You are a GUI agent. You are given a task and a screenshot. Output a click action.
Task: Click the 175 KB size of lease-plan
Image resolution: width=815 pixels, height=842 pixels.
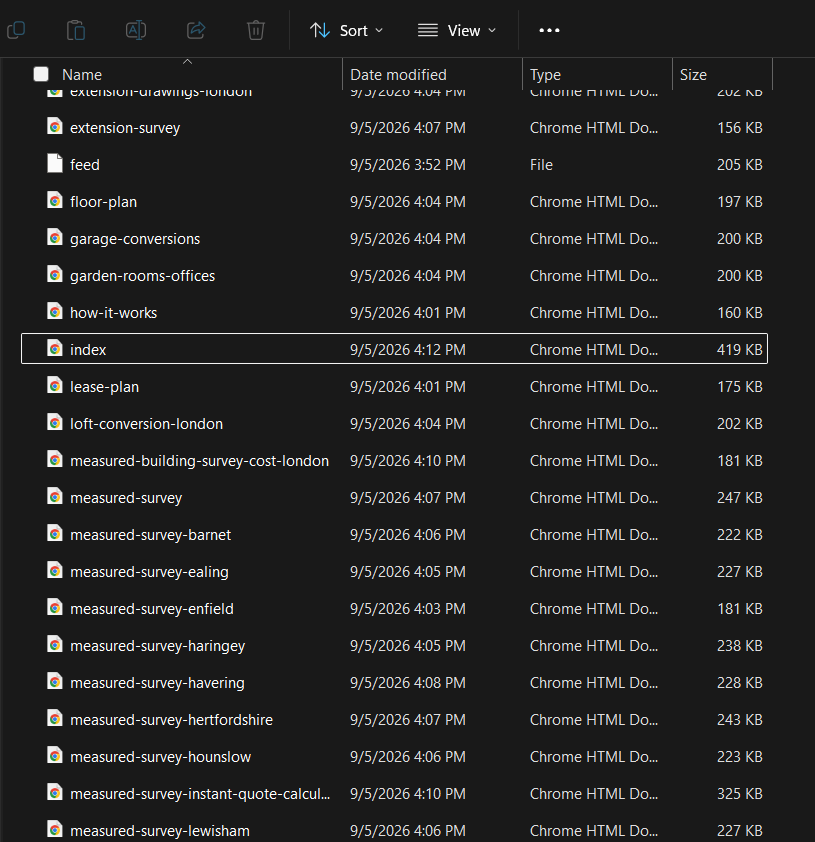coord(740,387)
